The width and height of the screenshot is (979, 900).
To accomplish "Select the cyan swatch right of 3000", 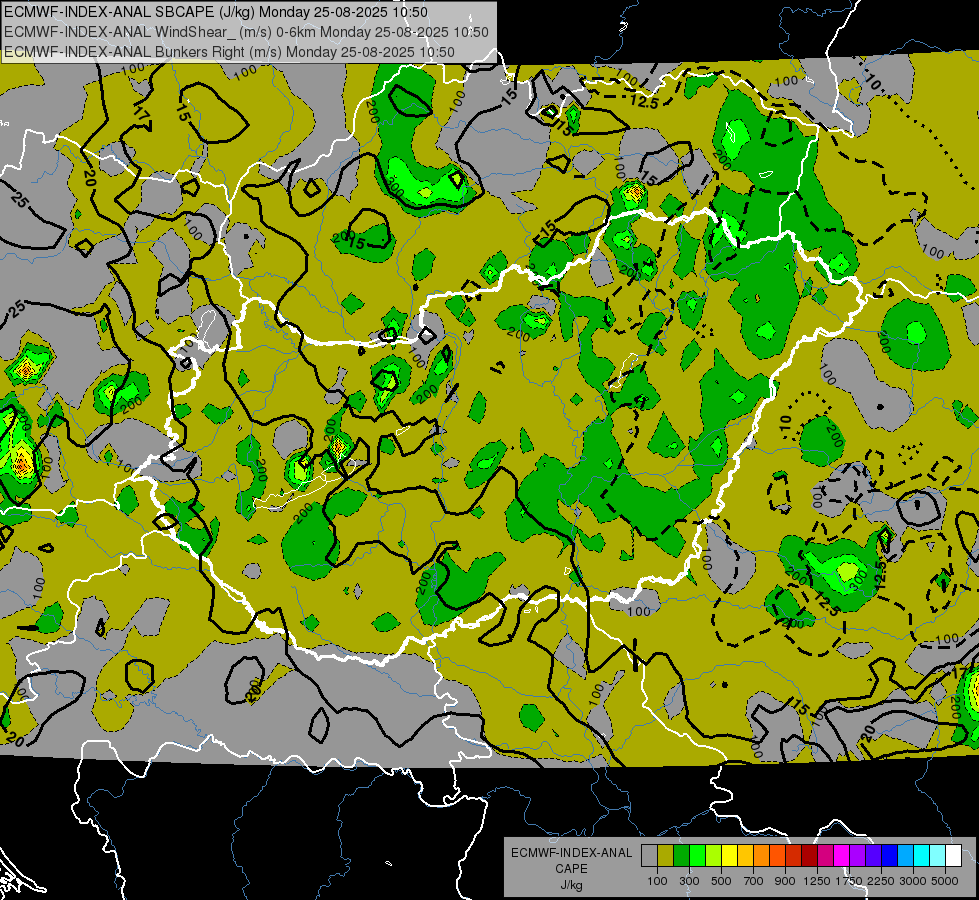I will pos(922,856).
